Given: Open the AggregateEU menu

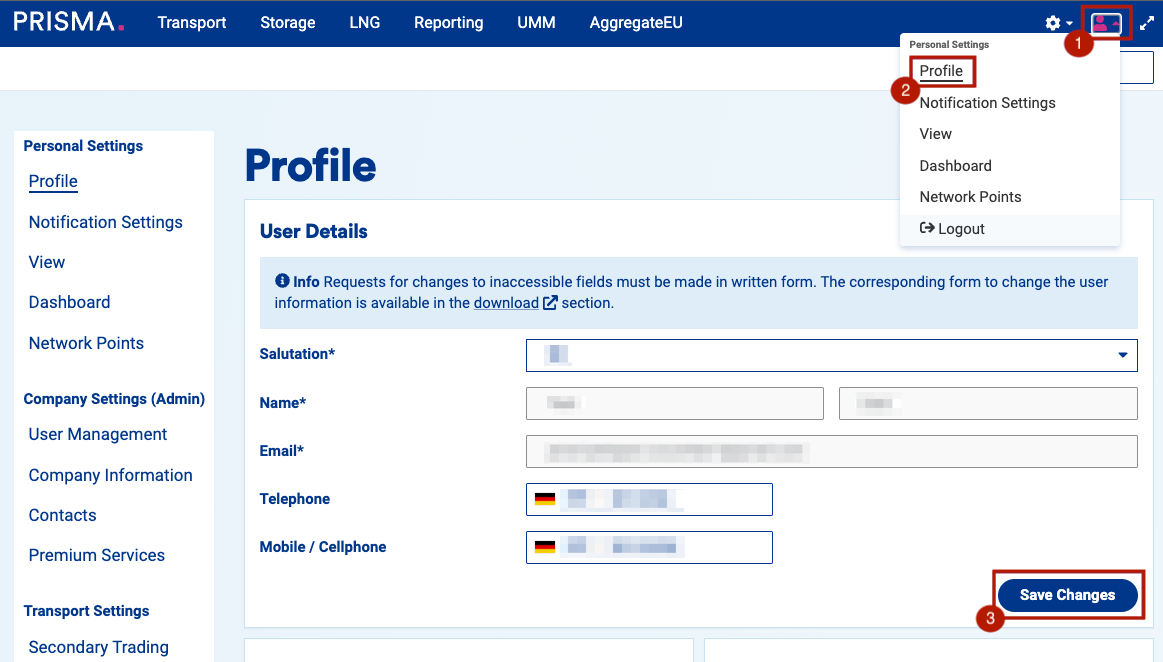Looking at the screenshot, I should [636, 22].
